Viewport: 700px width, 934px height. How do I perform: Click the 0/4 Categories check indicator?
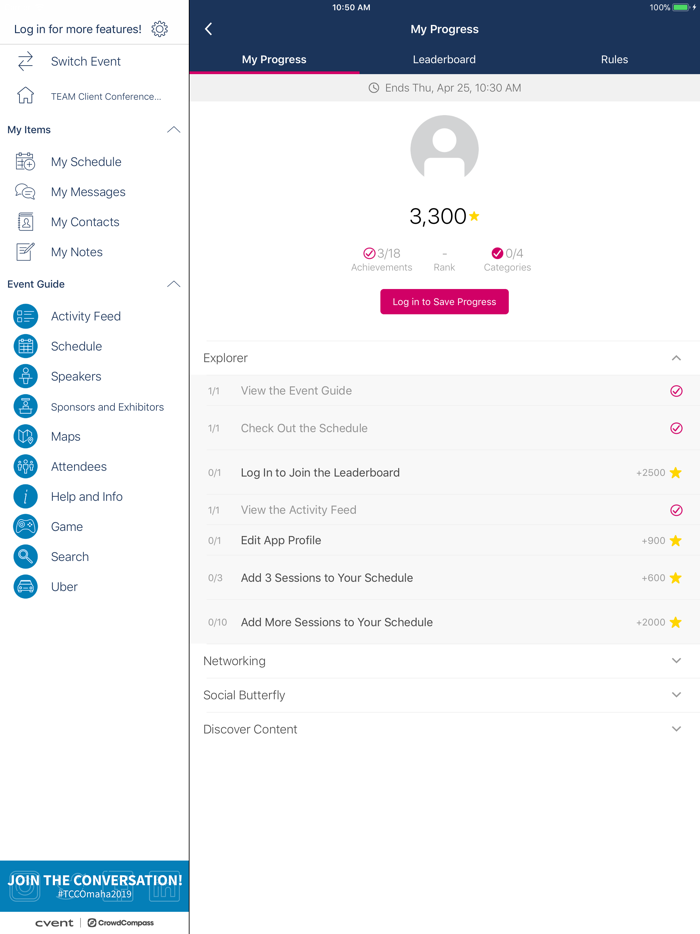497,253
